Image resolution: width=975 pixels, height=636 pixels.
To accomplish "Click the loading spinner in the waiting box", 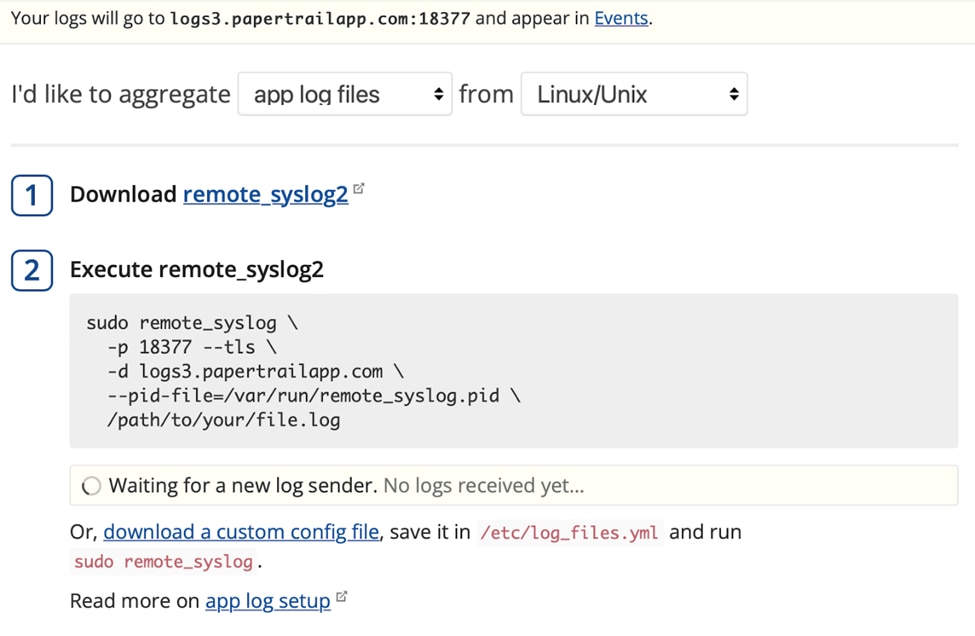I will (91, 486).
